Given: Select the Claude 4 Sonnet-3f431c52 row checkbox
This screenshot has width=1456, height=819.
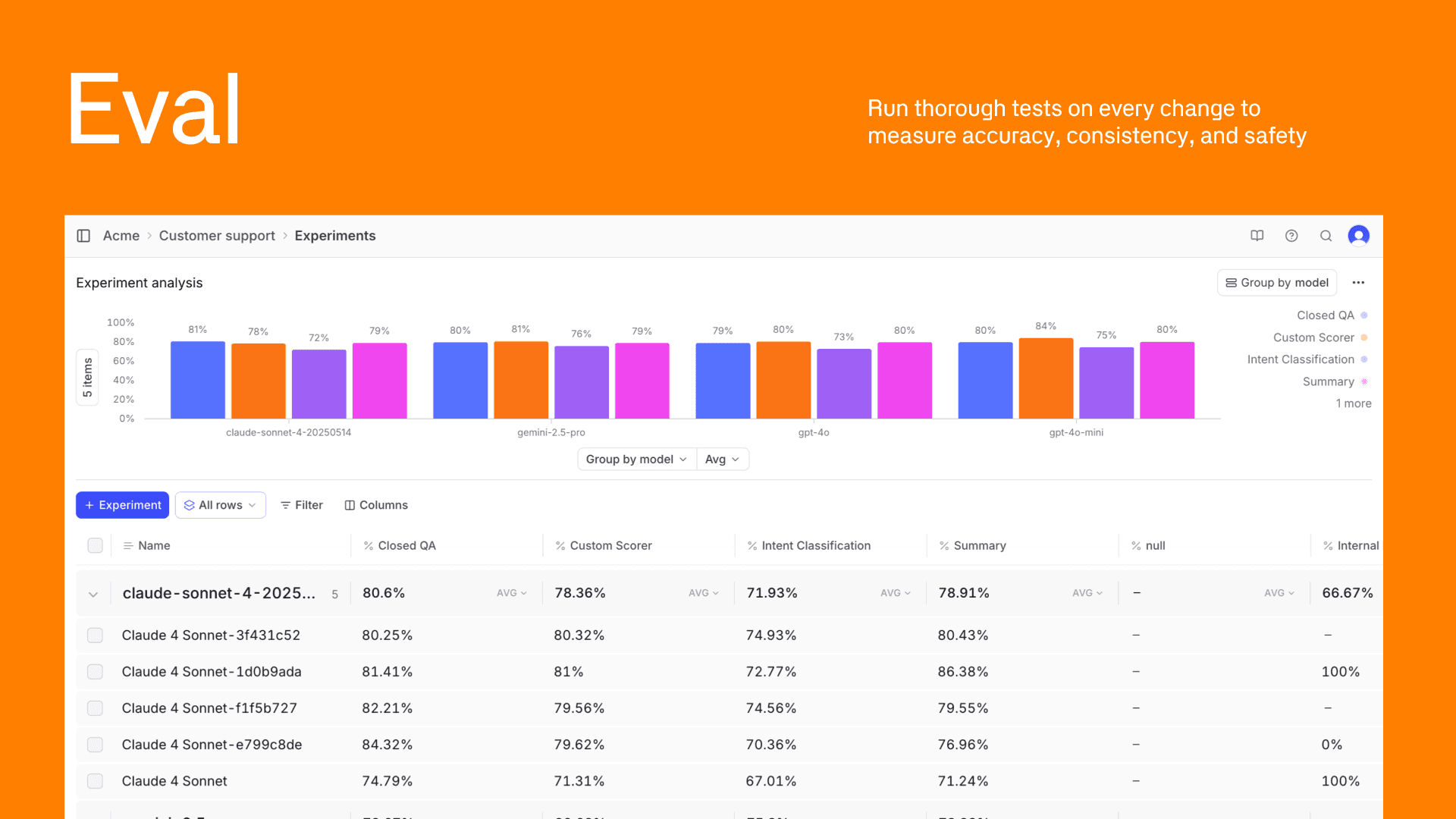Looking at the screenshot, I should point(95,635).
